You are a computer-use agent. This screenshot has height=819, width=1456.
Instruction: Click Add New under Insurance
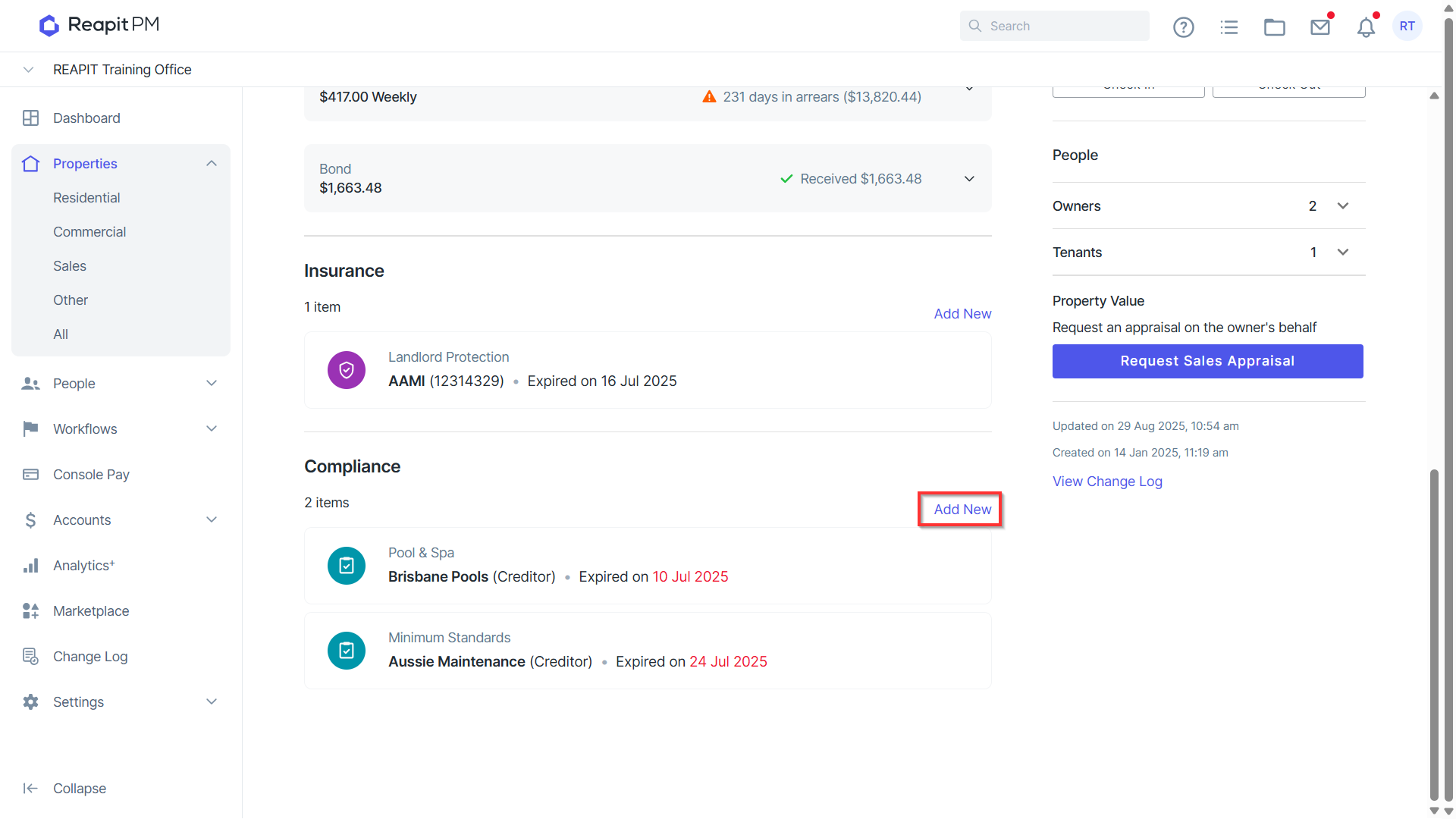pos(962,314)
